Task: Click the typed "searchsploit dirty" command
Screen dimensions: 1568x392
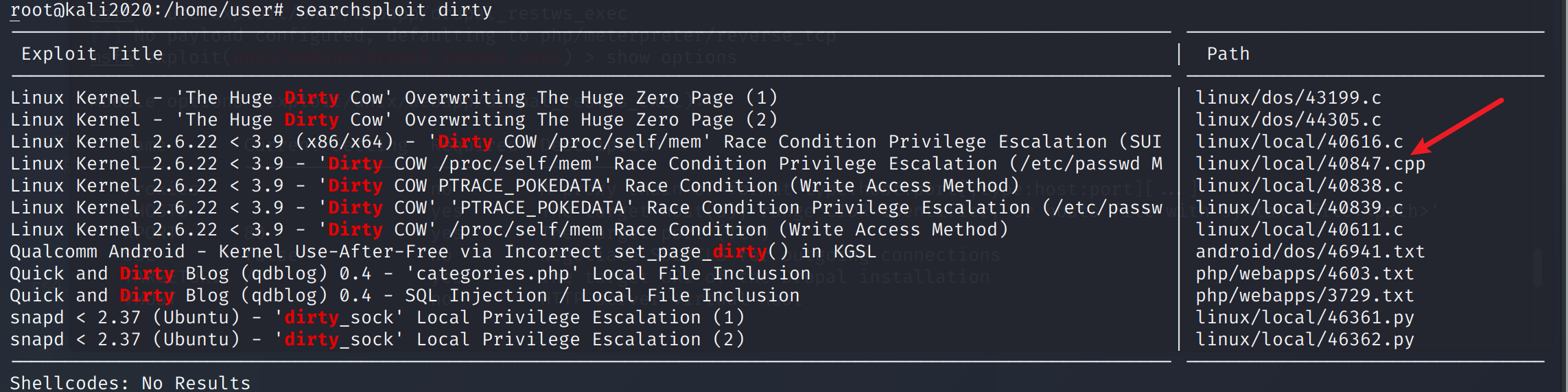Action: 393,10
